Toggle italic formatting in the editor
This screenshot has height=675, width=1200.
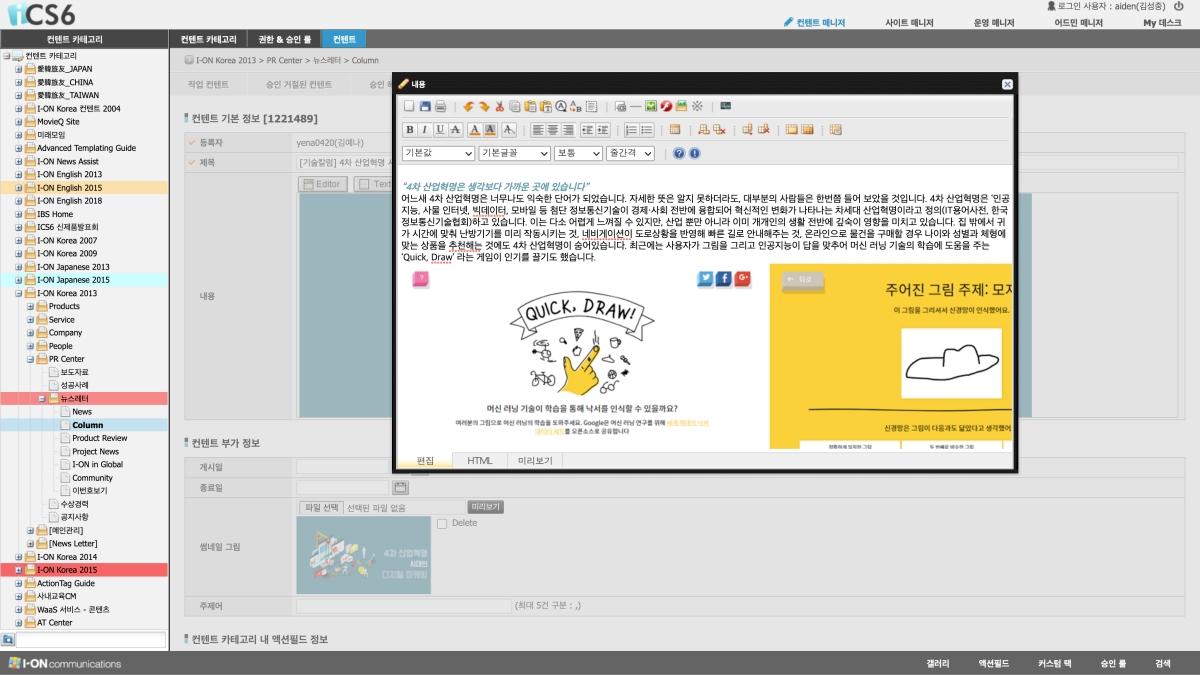[425, 129]
